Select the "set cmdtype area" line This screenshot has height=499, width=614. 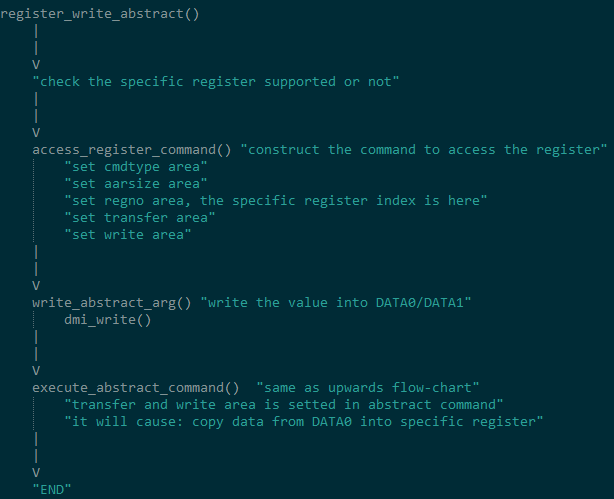(x=134, y=166)
